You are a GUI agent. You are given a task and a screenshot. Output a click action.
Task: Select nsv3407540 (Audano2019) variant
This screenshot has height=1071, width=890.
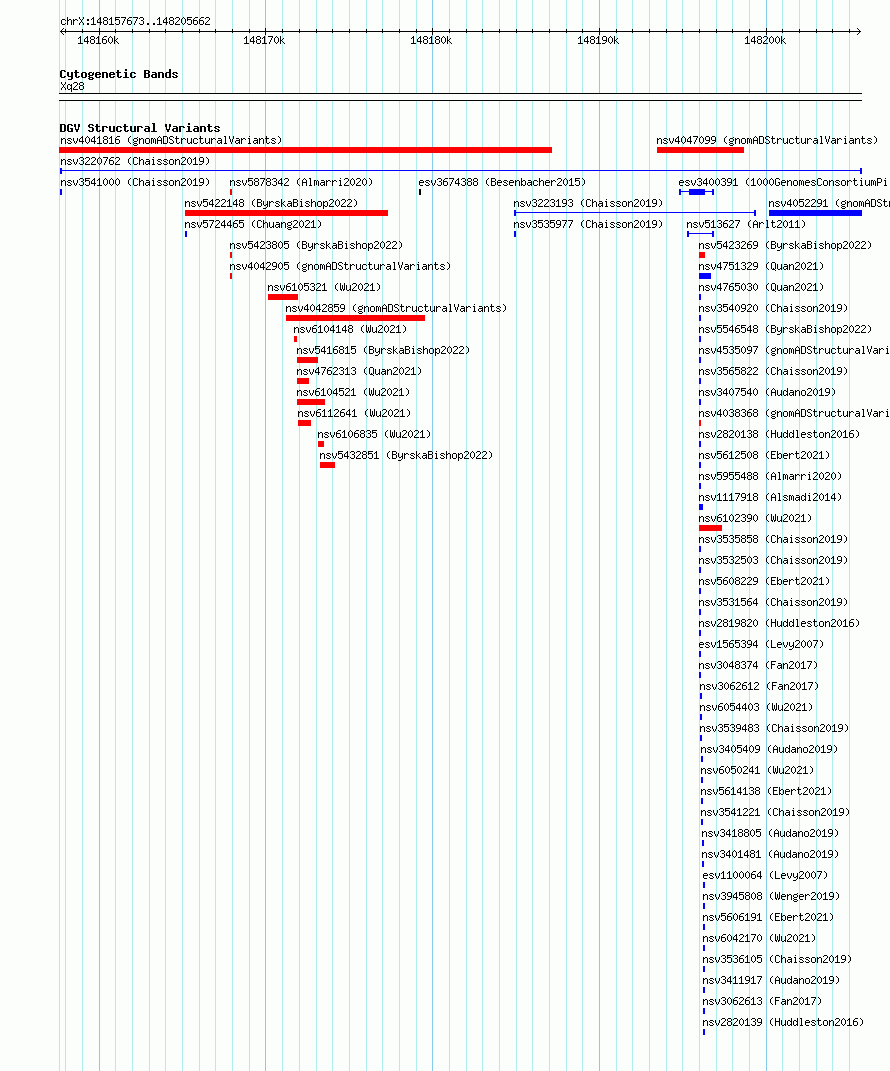[767, 393]
